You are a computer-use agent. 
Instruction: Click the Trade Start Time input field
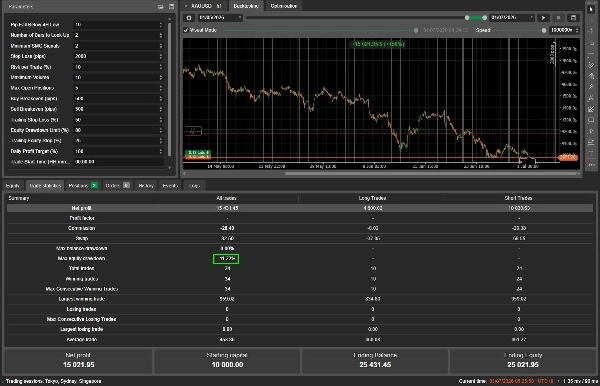(118, 162)
